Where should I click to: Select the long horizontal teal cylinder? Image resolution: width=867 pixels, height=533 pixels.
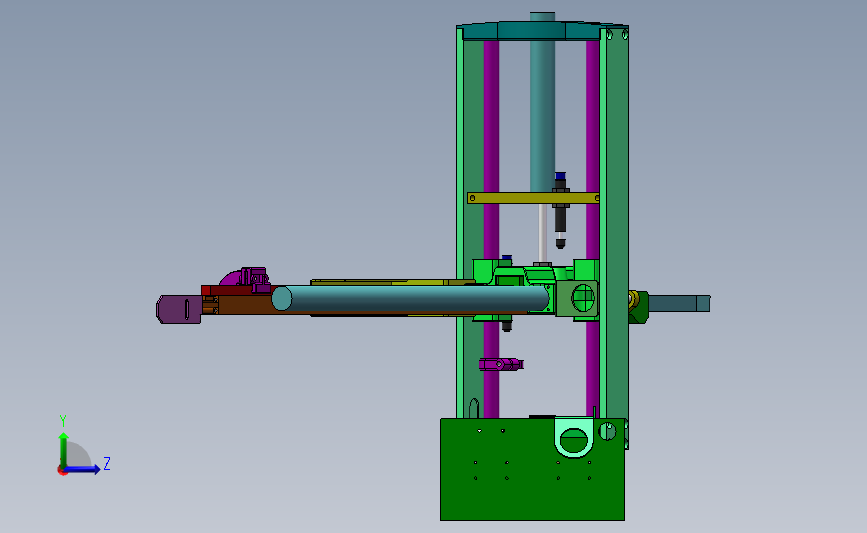pos(409,299)
